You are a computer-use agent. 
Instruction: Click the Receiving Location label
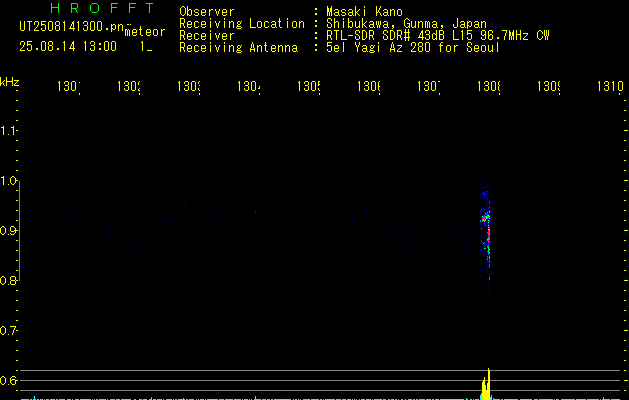242,24
